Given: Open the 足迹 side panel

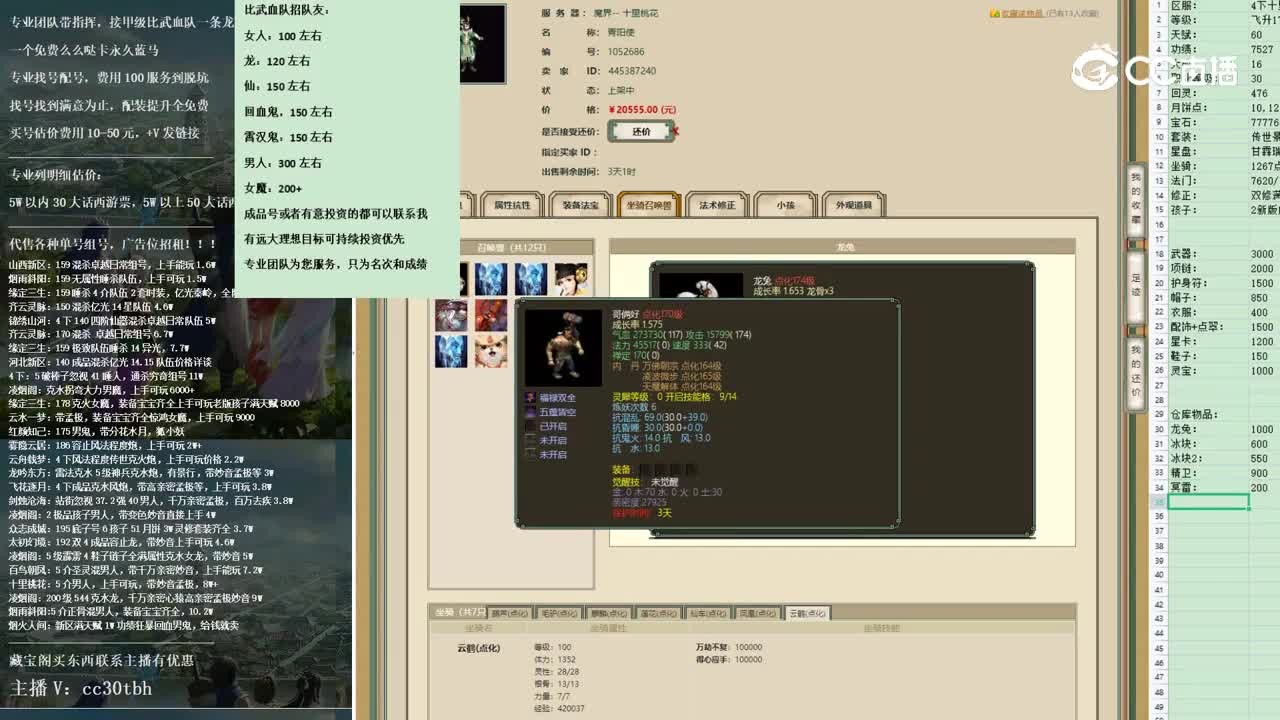Looking at the screenshot, I should point(1136,284).
